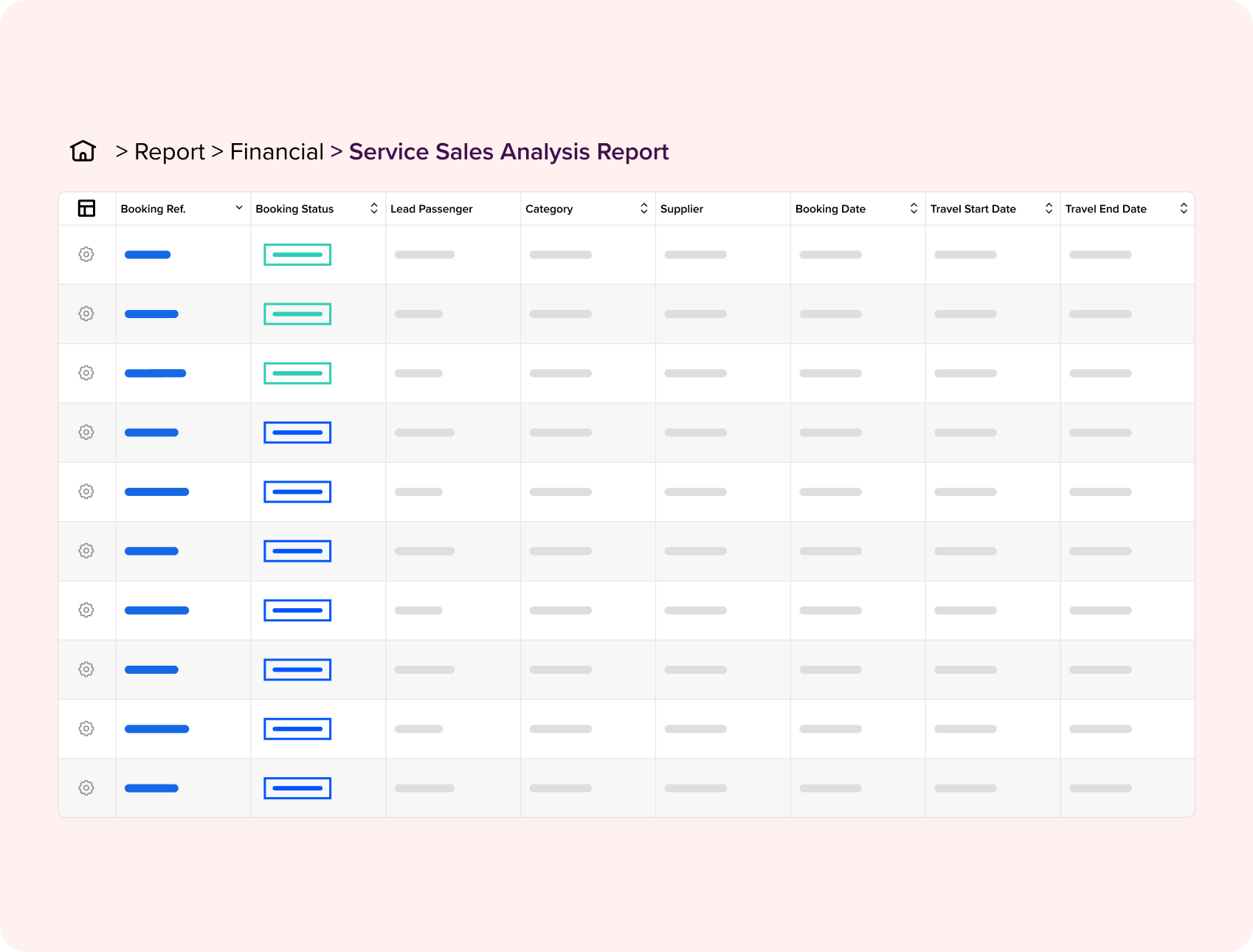The height and width of the screenshot is (952, 1253).
Task: Open the table layout columns icon
Action: coord(86,208)
